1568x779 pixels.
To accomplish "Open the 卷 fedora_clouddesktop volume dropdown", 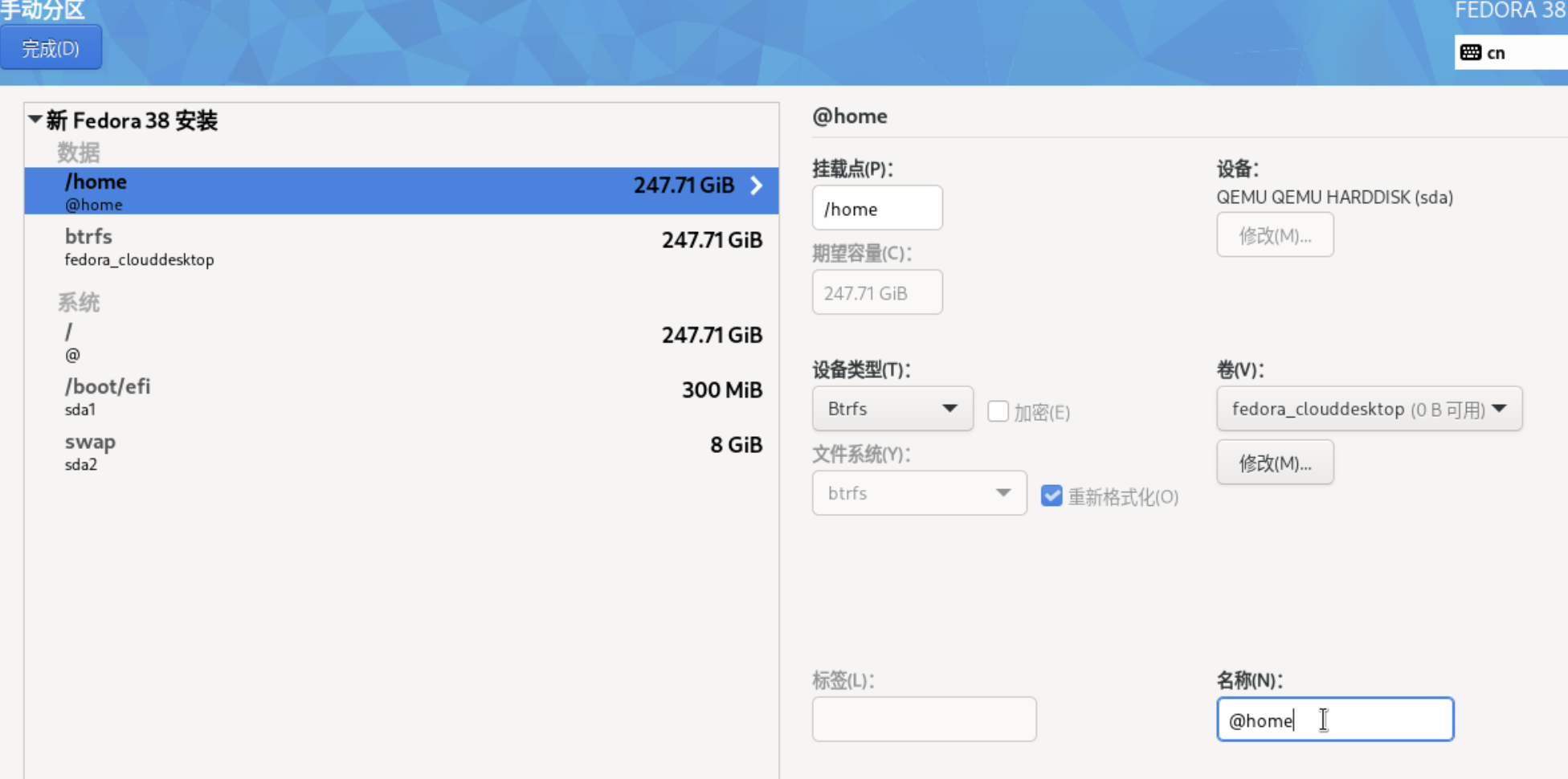I will (x=1369, y=409).
